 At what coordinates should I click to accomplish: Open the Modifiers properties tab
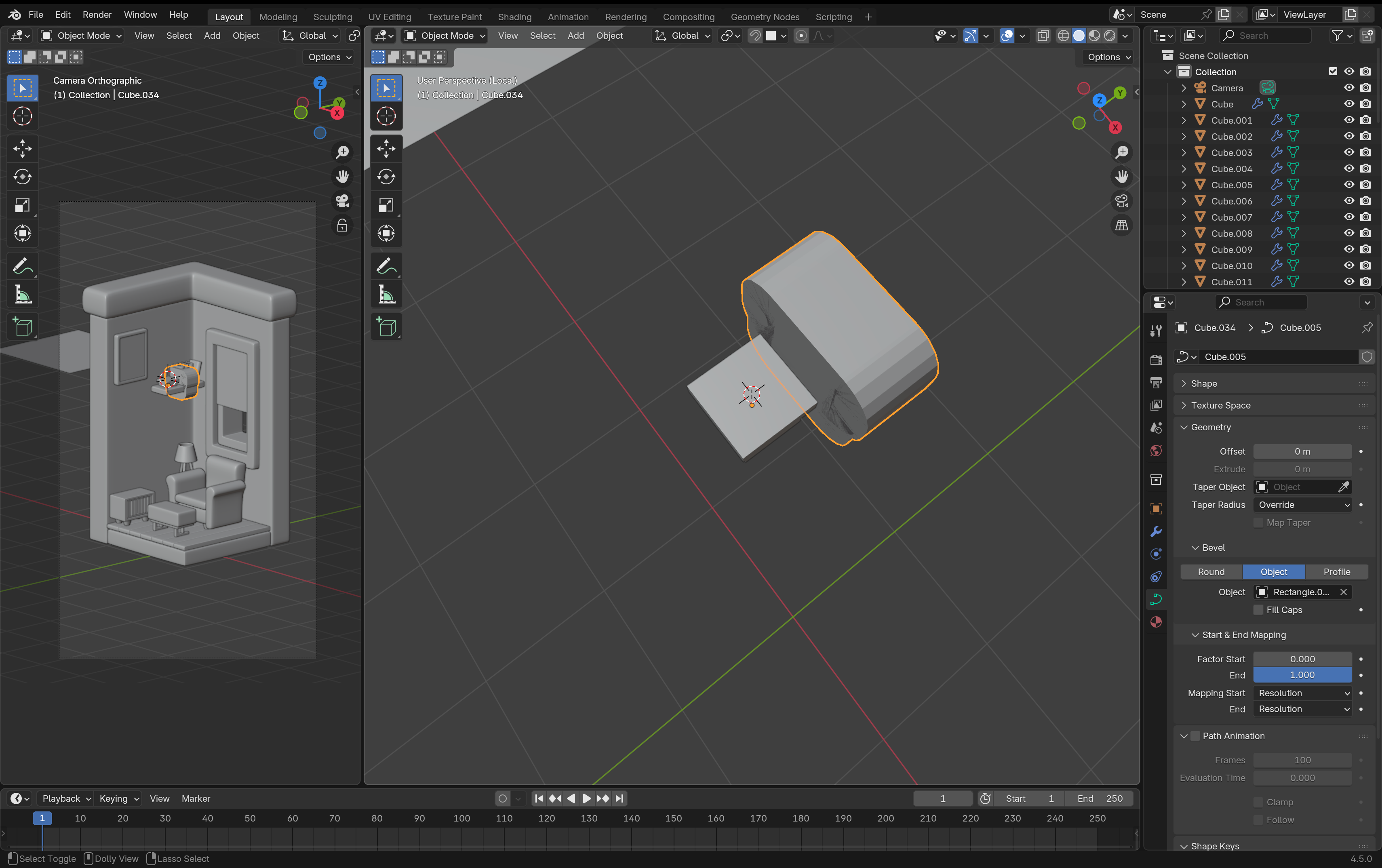click(x=1156, y=531)
